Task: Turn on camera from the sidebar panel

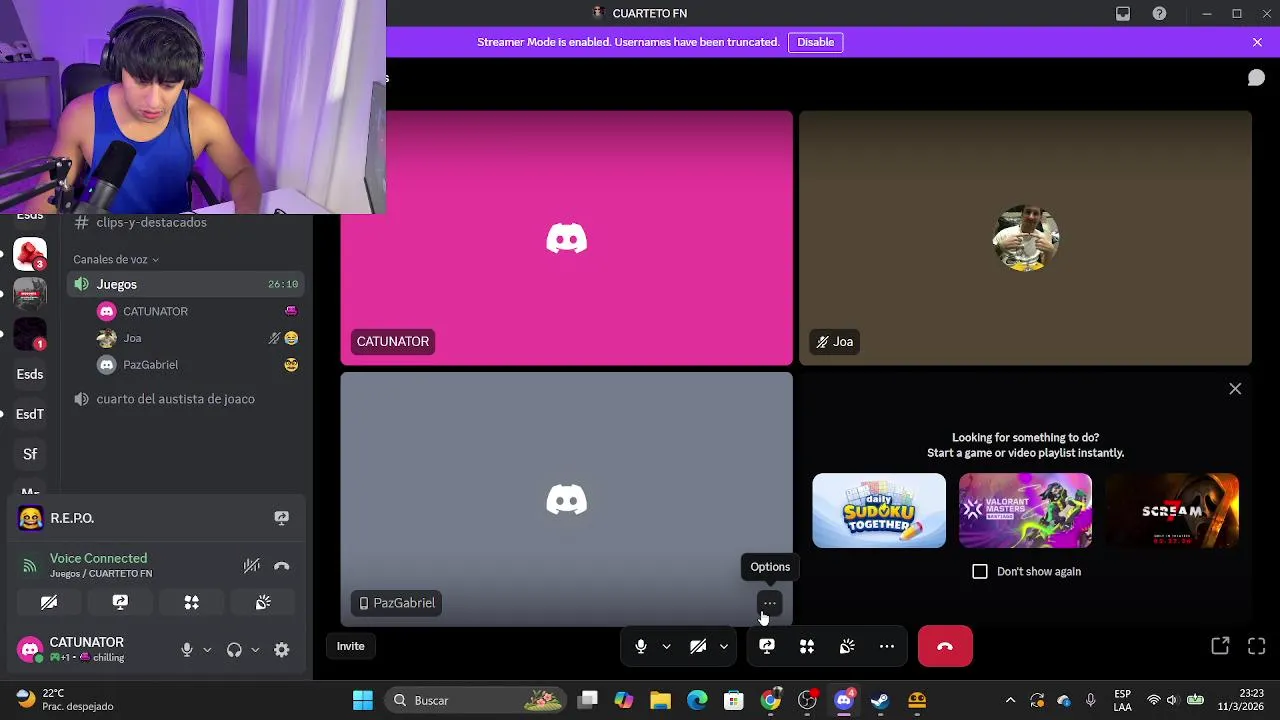Action: click(x=49, y=602)
